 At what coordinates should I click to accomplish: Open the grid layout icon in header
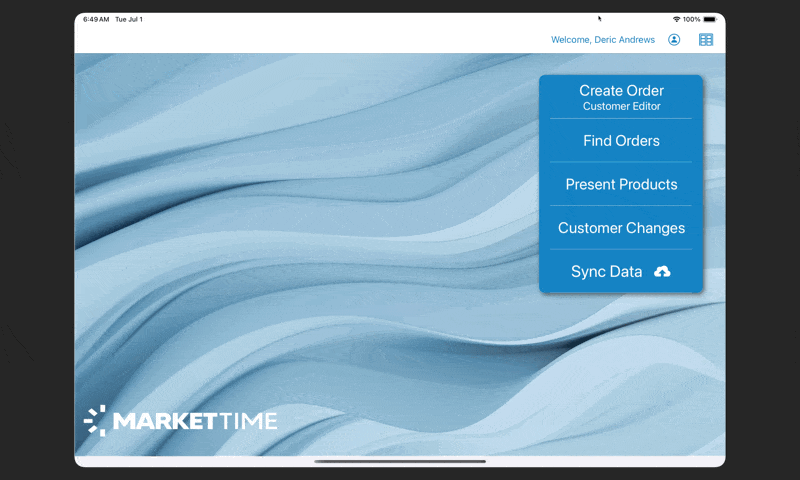tap(706, 40)
